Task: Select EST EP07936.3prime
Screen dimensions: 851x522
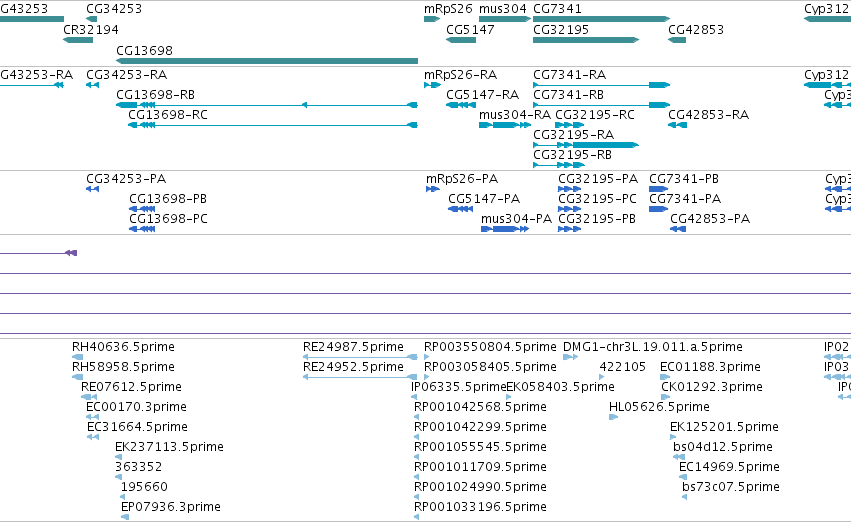Action: point(171,507)
